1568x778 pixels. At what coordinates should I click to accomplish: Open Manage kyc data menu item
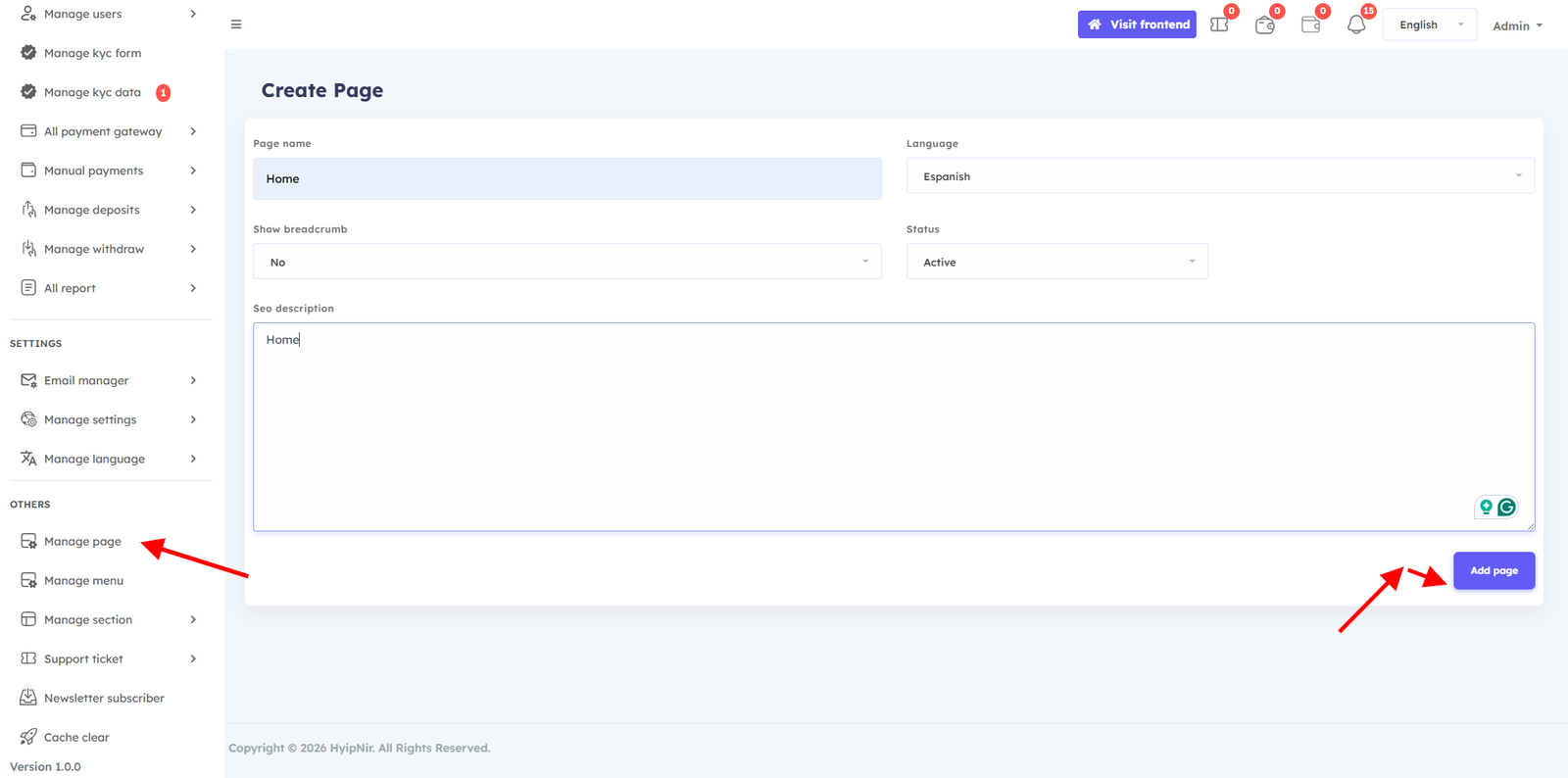point(92,92)
